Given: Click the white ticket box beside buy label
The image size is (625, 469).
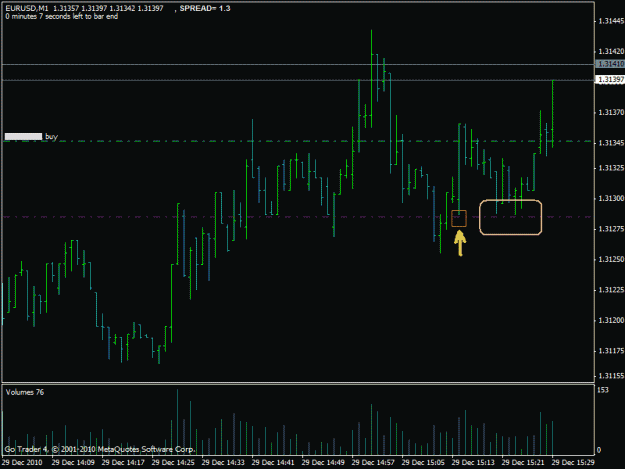Looking at the screenshot, I should [23, 137].
